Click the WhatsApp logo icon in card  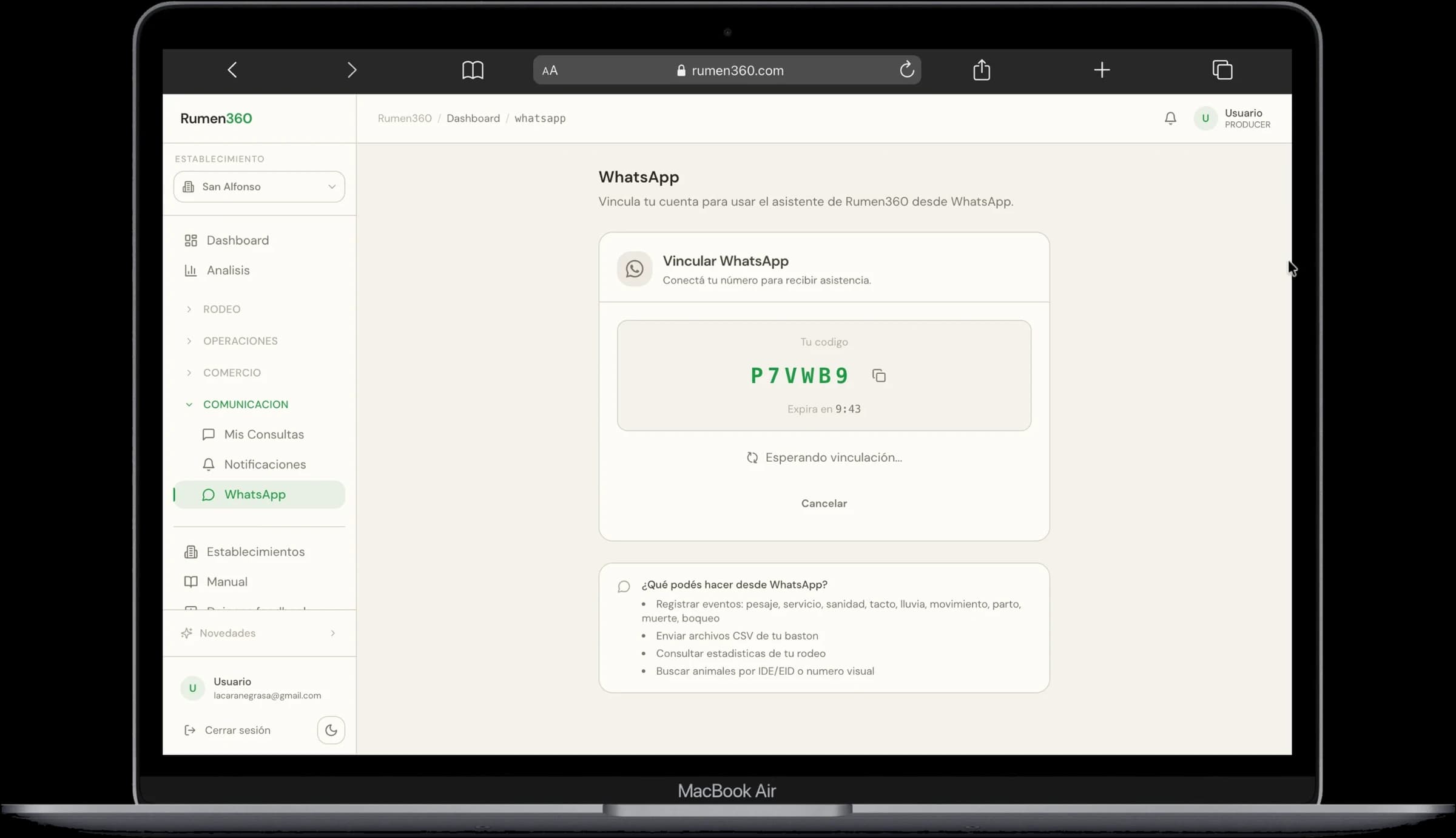pos(635,269)
